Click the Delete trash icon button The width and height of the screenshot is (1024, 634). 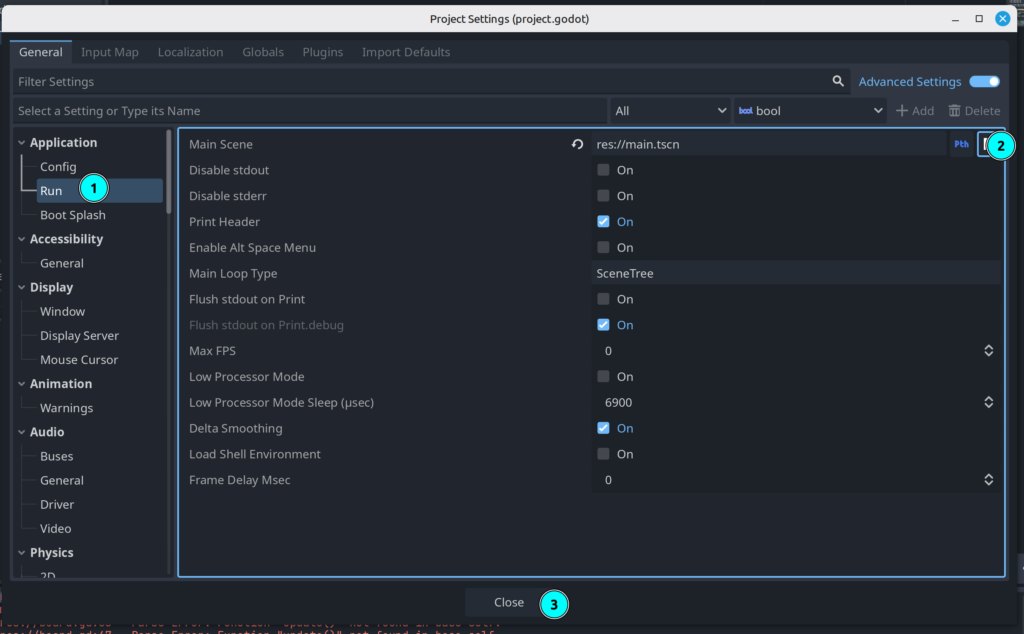click(x=974, y=111)
